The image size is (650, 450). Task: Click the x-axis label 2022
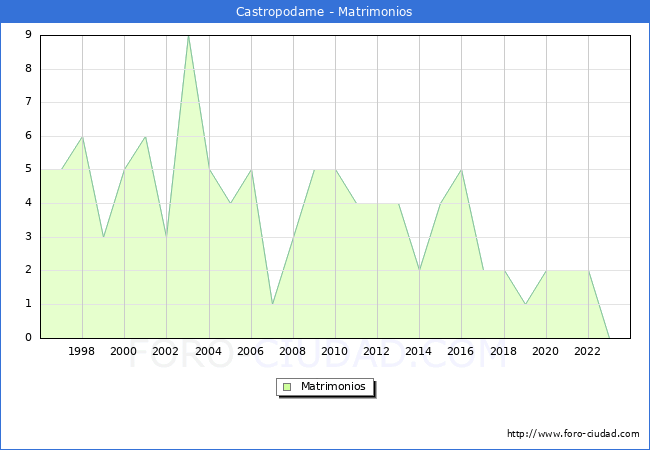[x=587, y=351]
